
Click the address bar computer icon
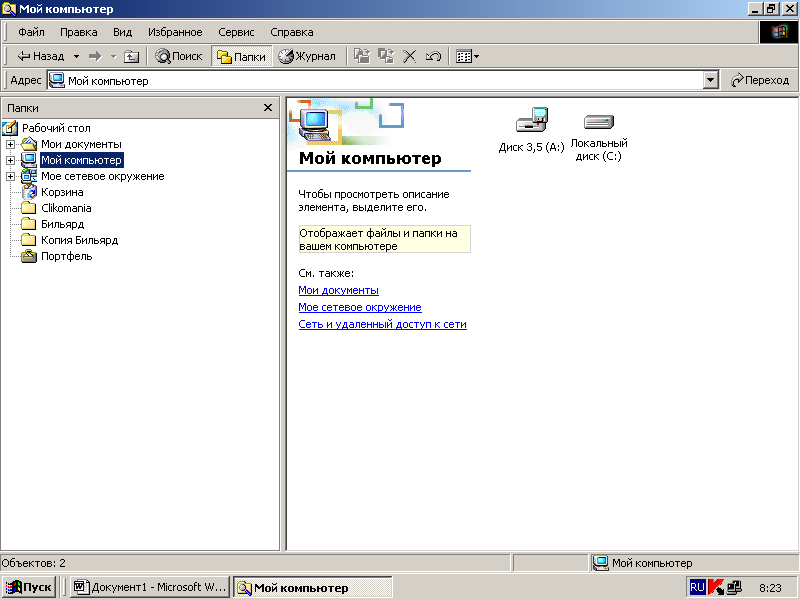click(57, 80)
